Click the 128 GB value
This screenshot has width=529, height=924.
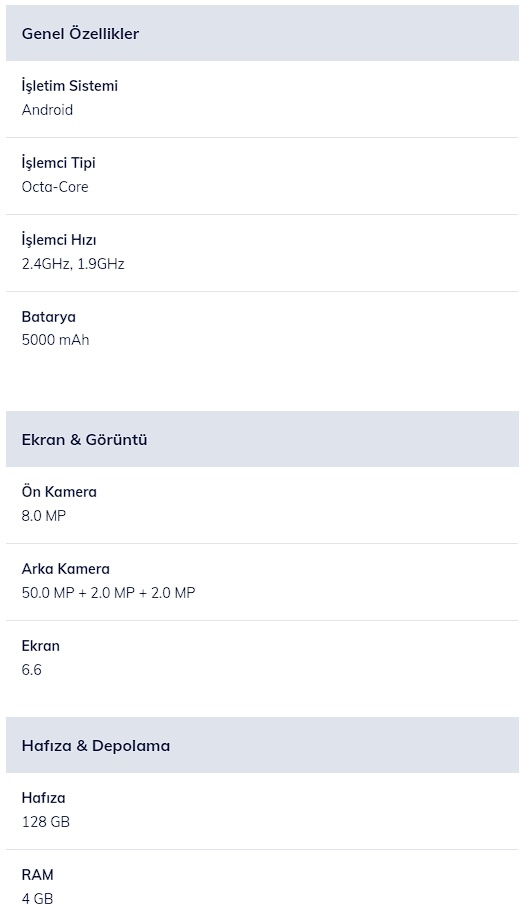tap(45, 821)
